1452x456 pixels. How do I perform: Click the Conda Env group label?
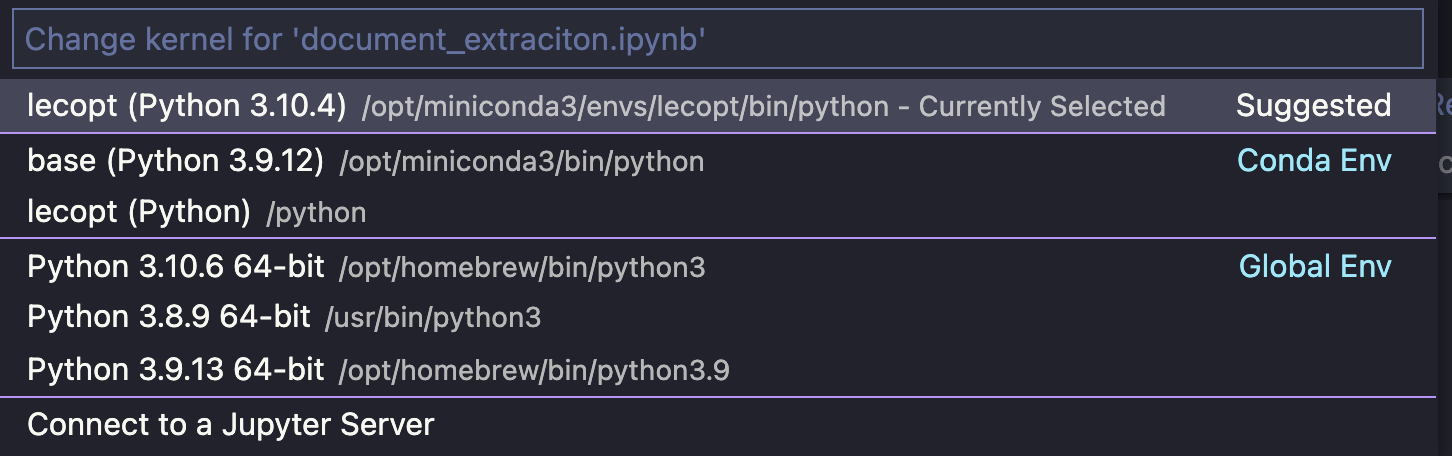pyautogui.click(x=1314, y=160)
